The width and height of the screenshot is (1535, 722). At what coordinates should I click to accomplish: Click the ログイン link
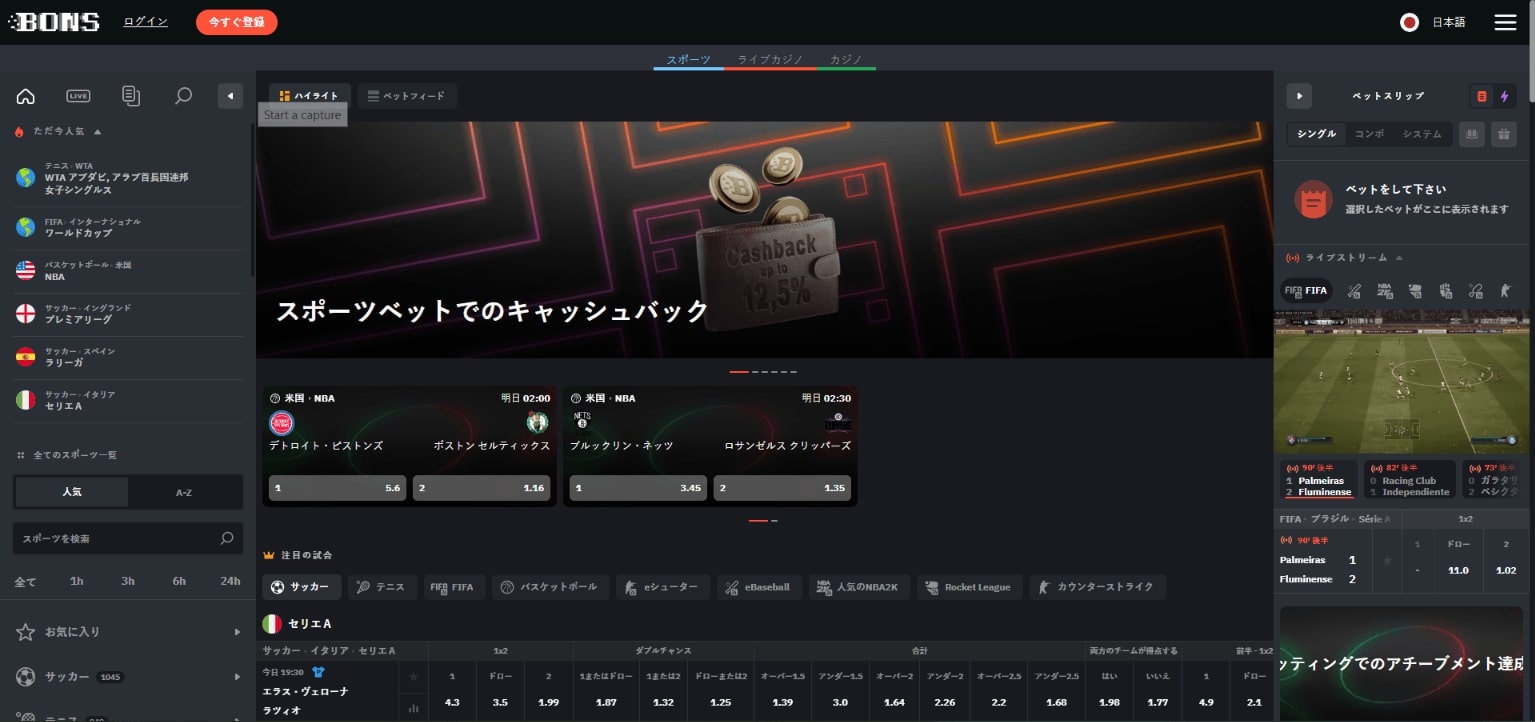(146, 22)
